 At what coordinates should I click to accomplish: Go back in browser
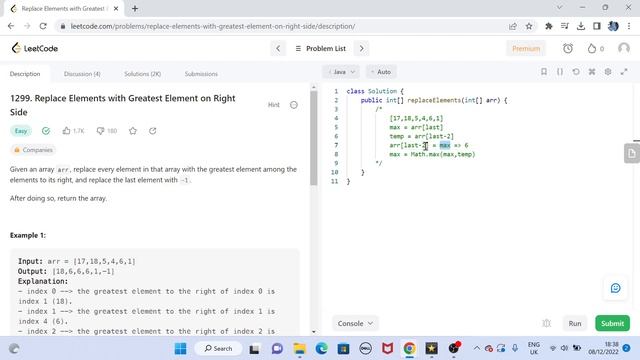(11, 26)
